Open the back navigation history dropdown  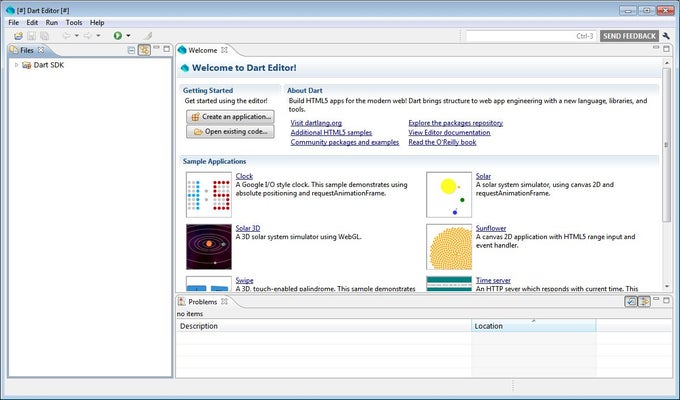coord(74,36)
